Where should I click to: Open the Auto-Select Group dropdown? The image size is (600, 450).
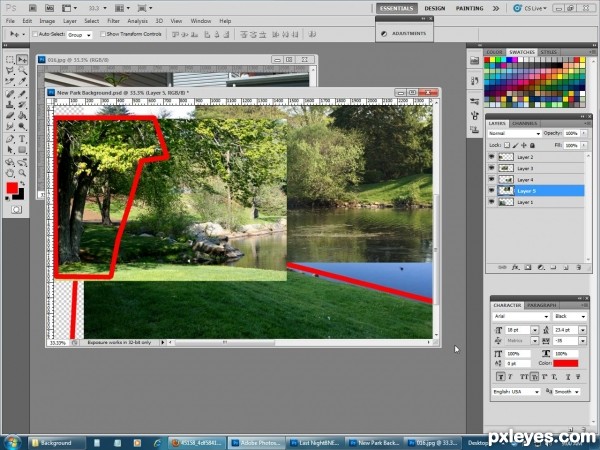tap(79, 35)
